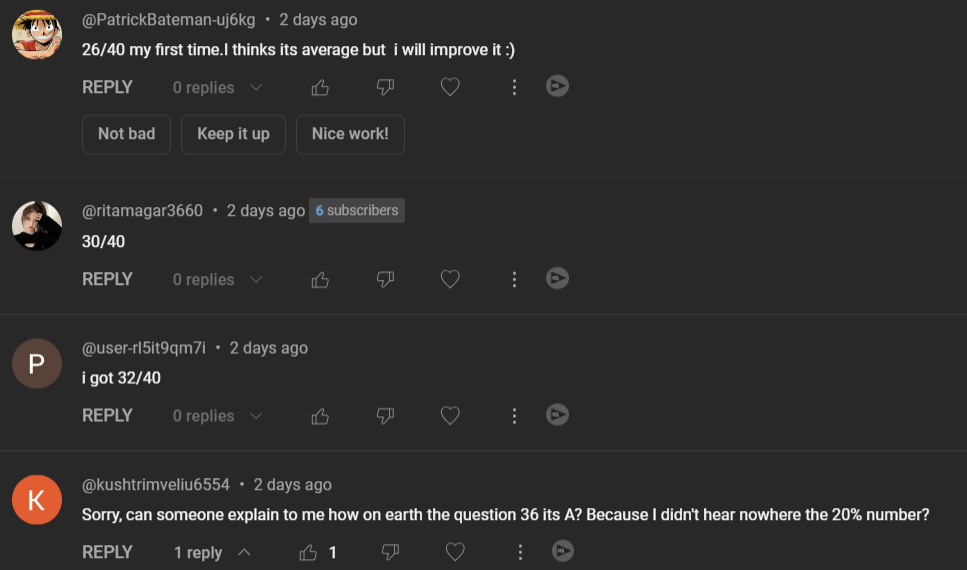Thumbs up kushtrimveliu6554's question 36 comment
Screen dimensions: 967x570
click(x=308, y=552)
